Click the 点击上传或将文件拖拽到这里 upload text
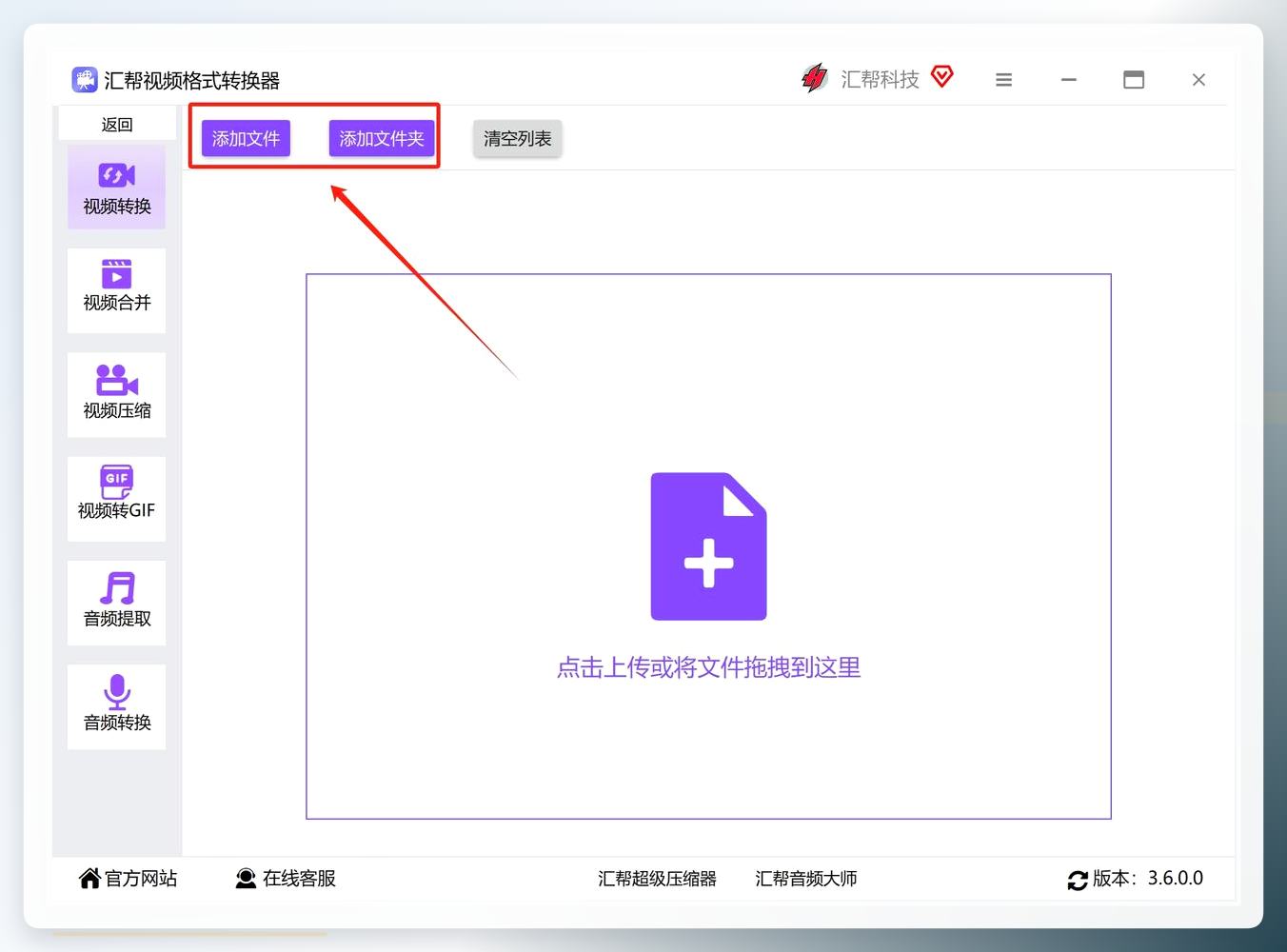The image size is (1287, 952). (x=708, y=667)
